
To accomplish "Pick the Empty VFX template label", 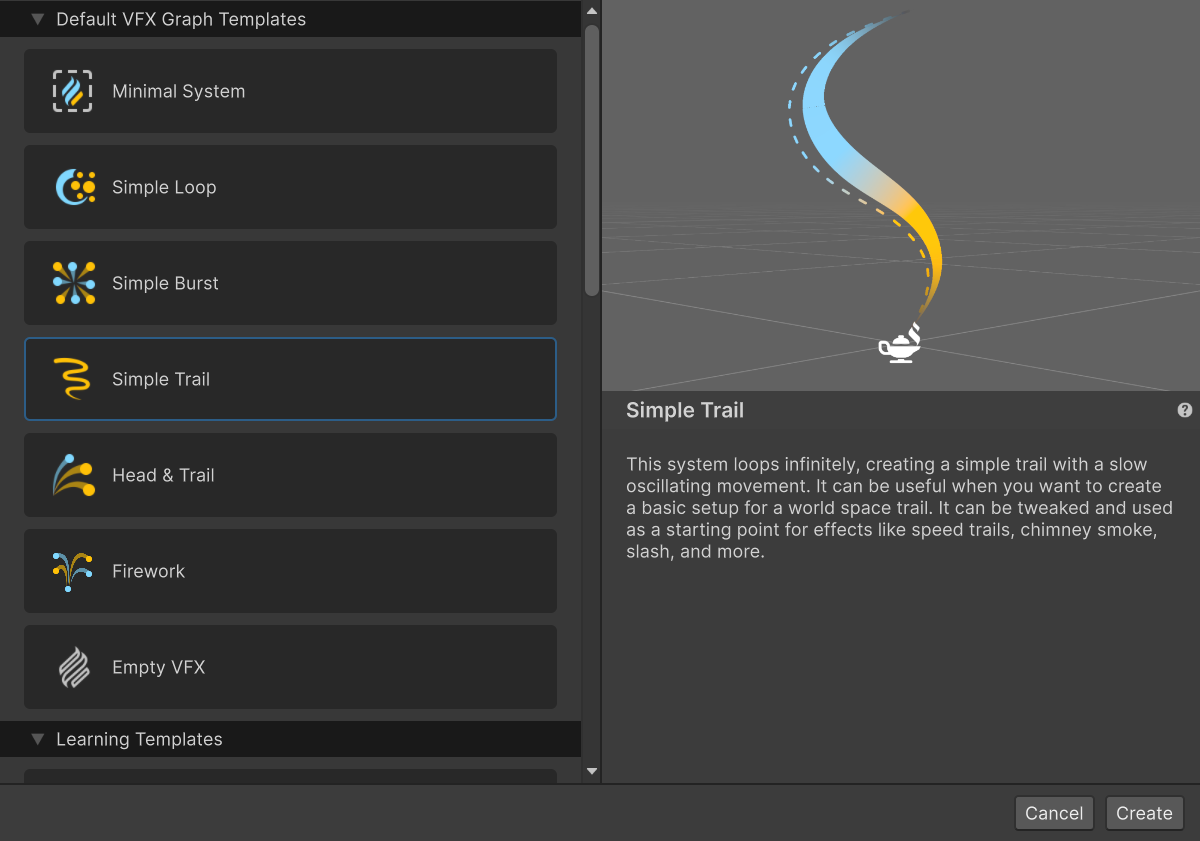I will [x=158, y=667].
